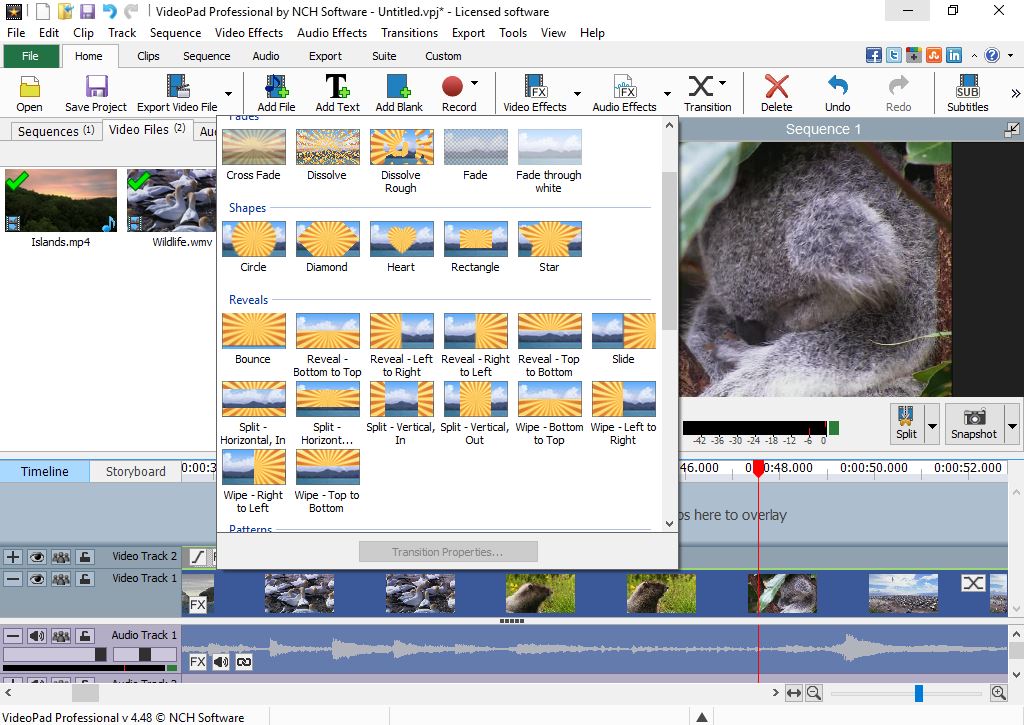This screenshot has height=725, width=1024.
Task: Delete the selected clip with Delete icon
Action: 776,93
